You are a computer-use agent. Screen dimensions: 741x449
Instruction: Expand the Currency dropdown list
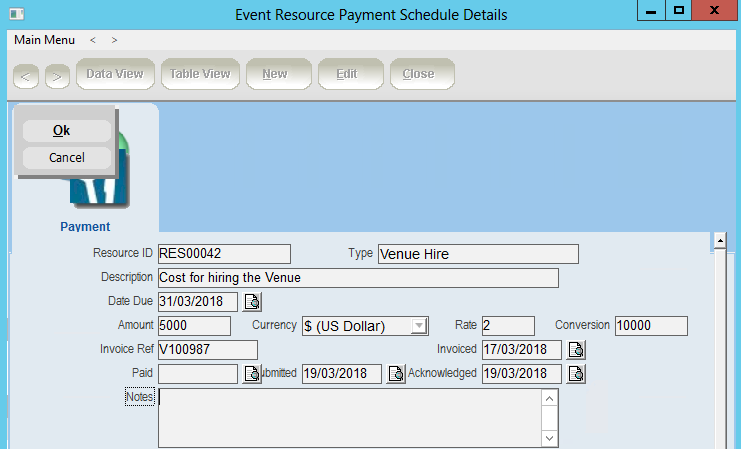point(419,326)
